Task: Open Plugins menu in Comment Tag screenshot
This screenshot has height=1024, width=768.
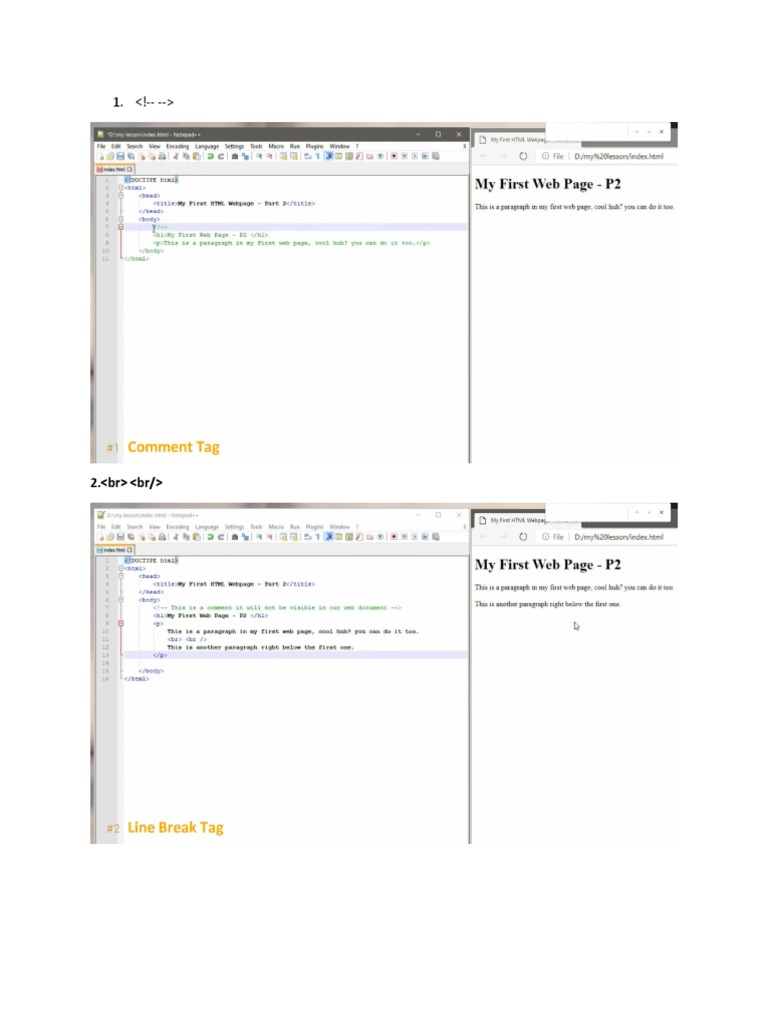Action: 314,146
